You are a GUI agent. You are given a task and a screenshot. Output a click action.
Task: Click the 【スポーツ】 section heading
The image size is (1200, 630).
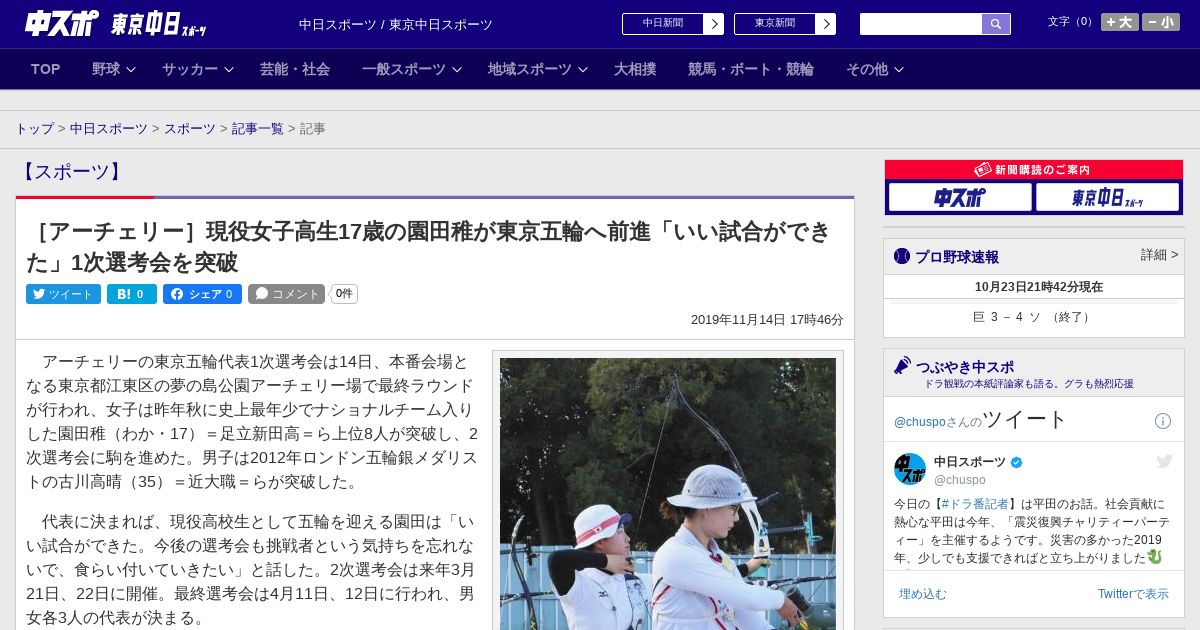point(72,172)
